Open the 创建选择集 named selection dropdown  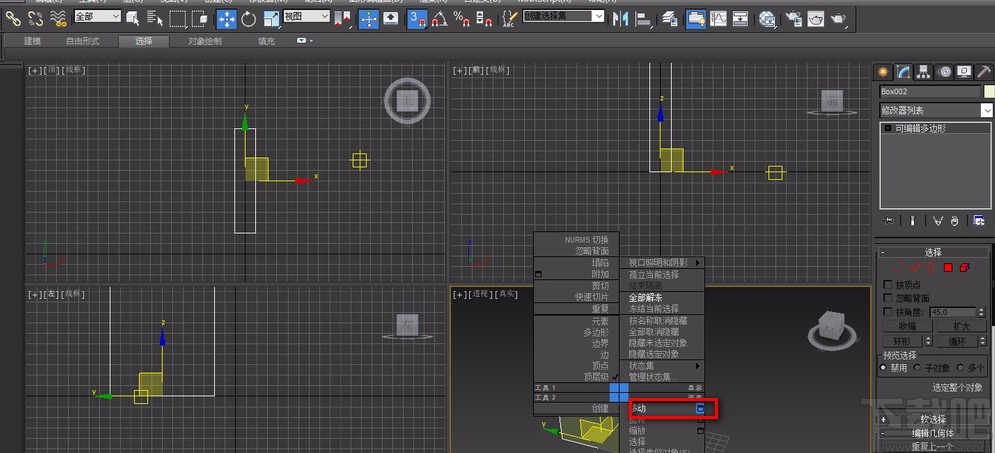(563, 16)
